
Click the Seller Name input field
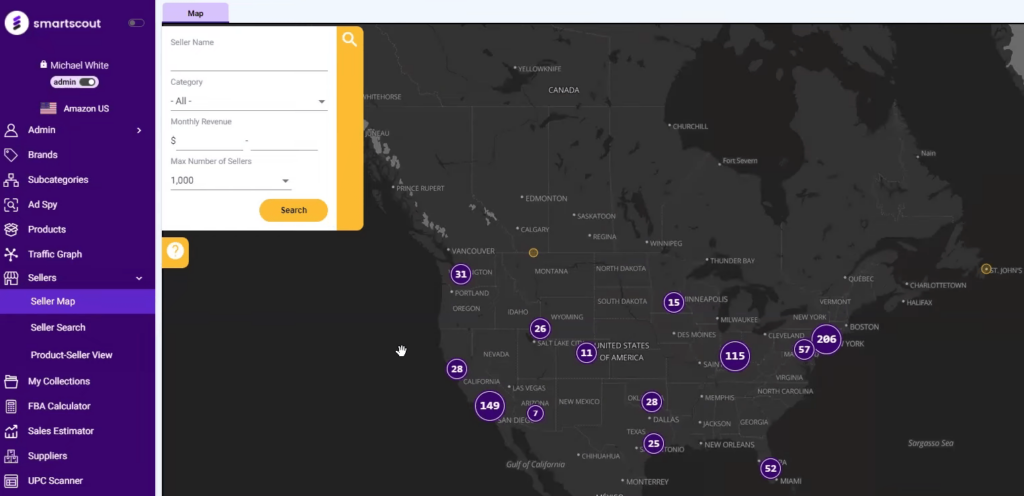(x=249, y=61)
